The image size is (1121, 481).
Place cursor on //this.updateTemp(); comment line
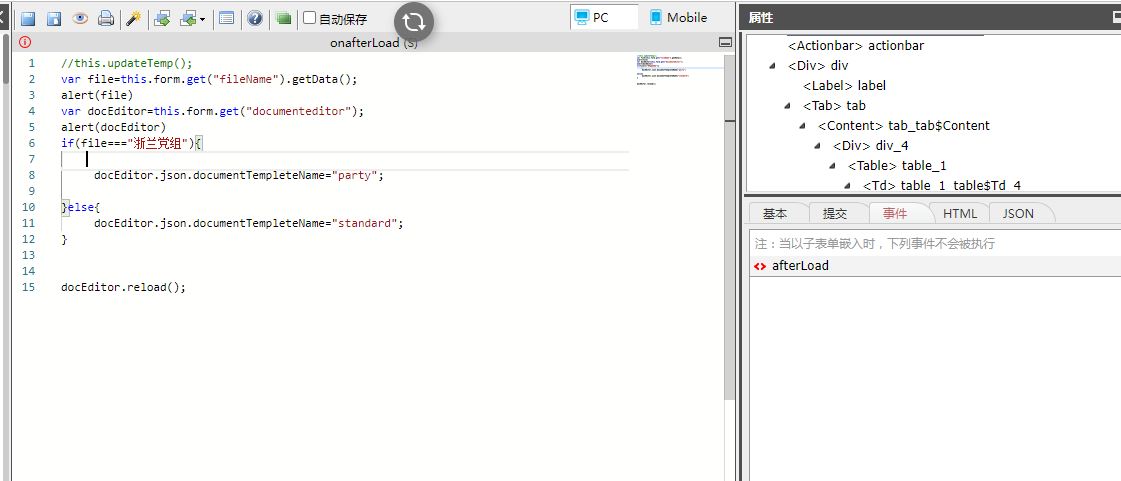coord(127,63)
